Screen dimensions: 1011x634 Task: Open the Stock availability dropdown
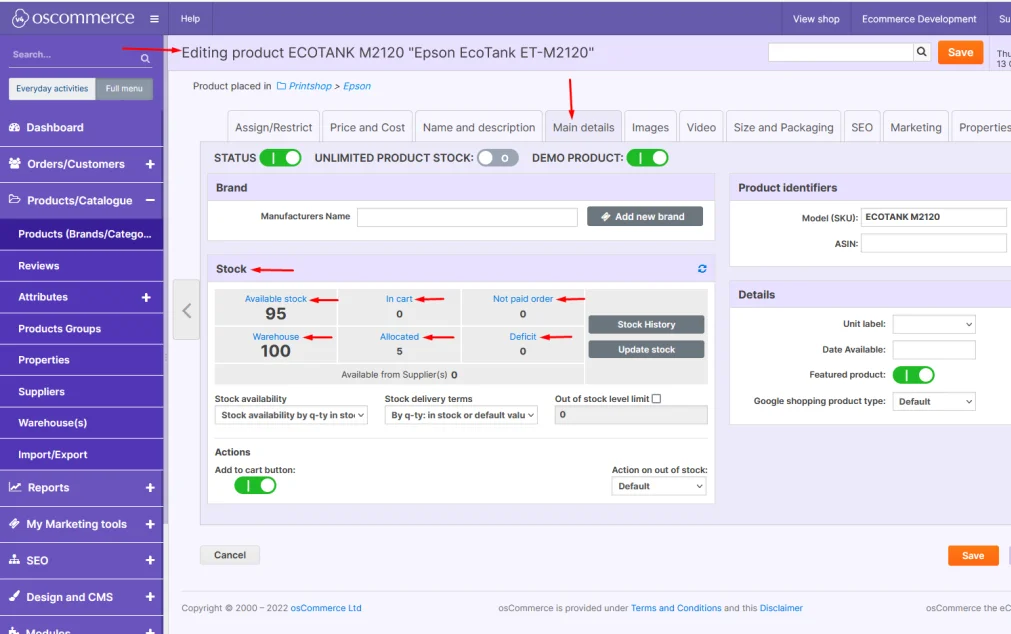click(x=290, y=414)
